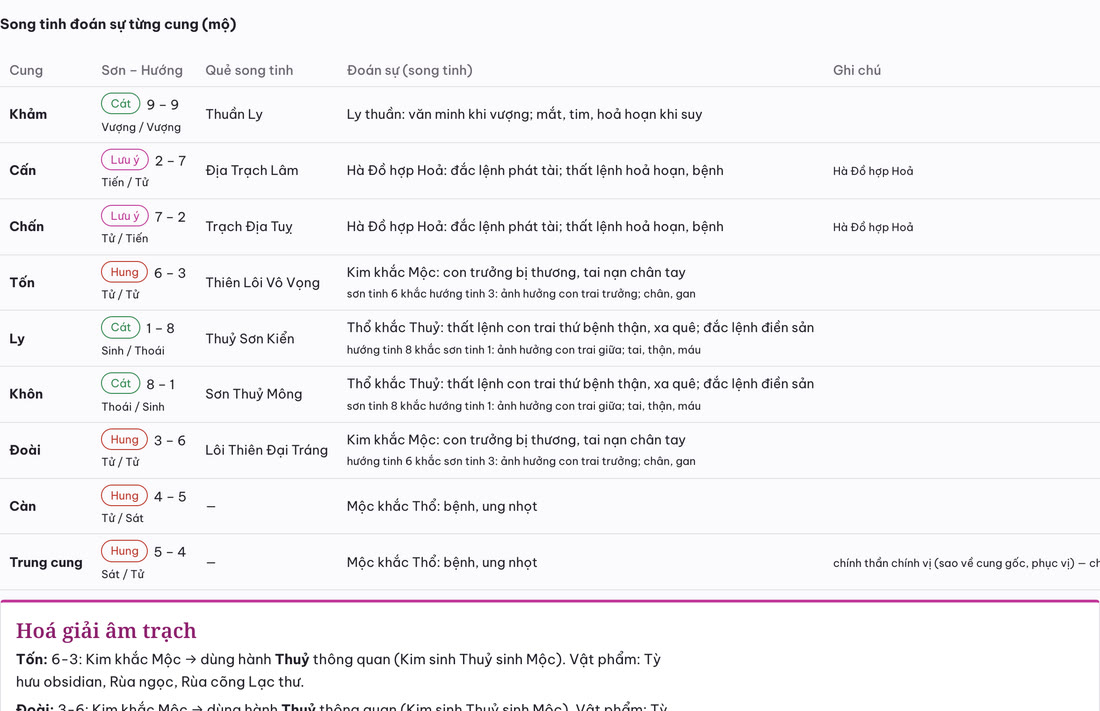Click the '7 – 2' star pair value

click(x=170, y=217)
